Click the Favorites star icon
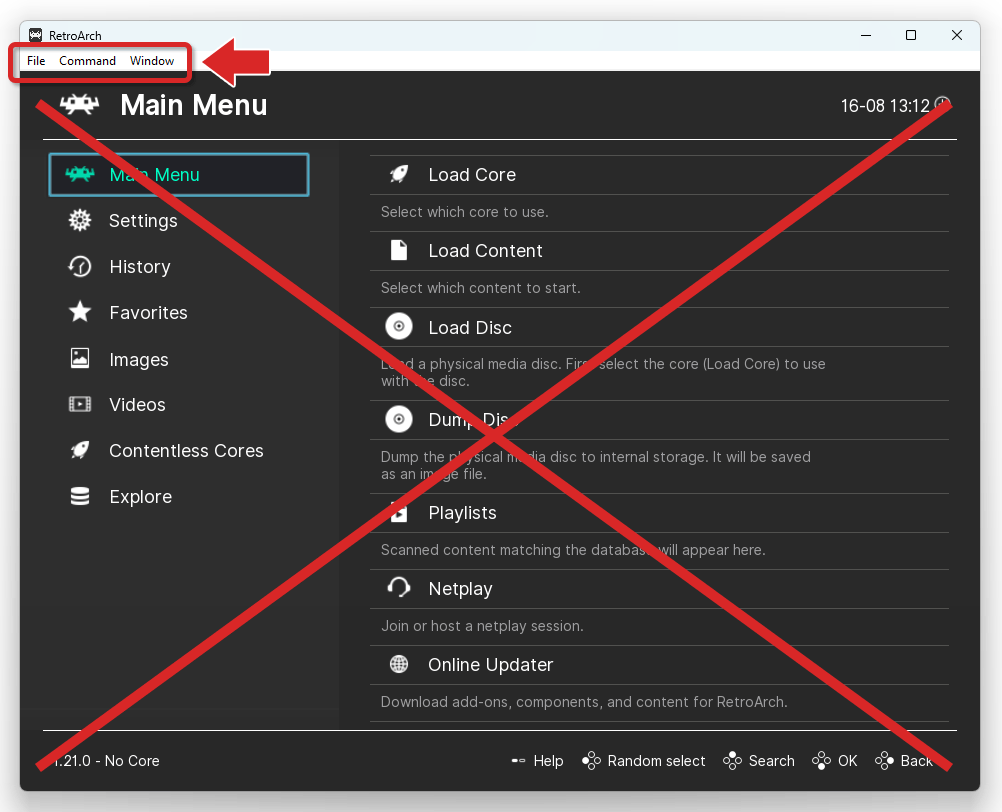Image resolution: width=1002 pixels, height=812 pixels. 80,312
